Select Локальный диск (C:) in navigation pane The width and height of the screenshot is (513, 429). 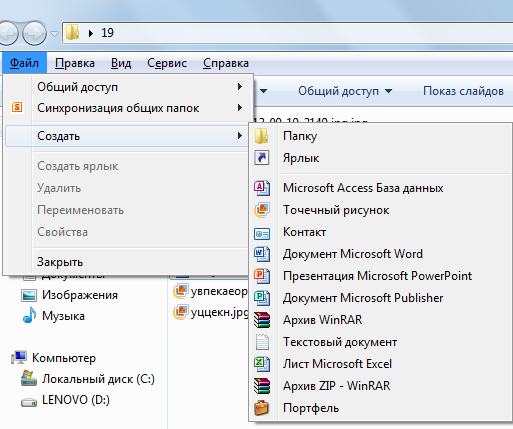(98, 379)
